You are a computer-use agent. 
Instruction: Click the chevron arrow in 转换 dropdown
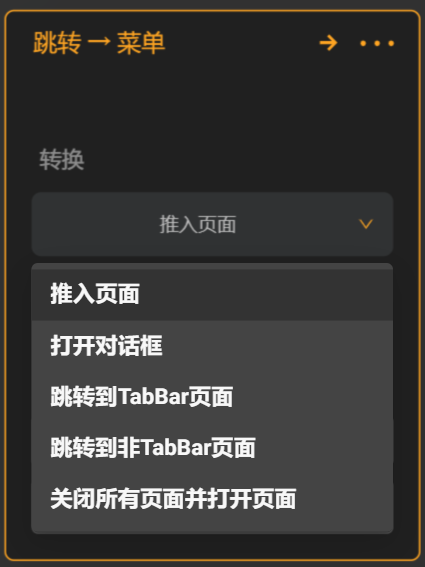pyautogui.click(x=366, y=224)
